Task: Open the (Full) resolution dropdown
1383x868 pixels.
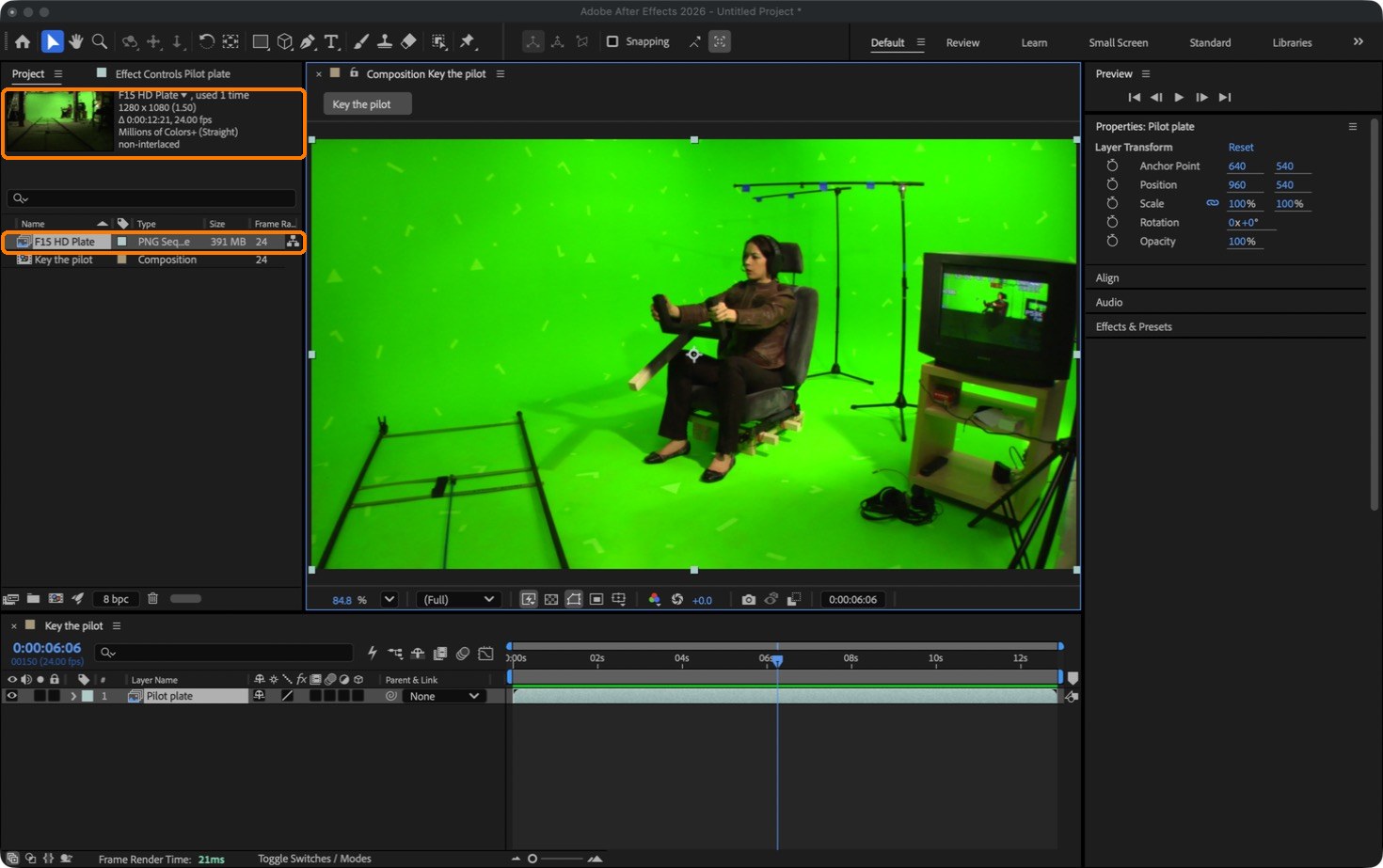Action: click(x=457, y=599)
